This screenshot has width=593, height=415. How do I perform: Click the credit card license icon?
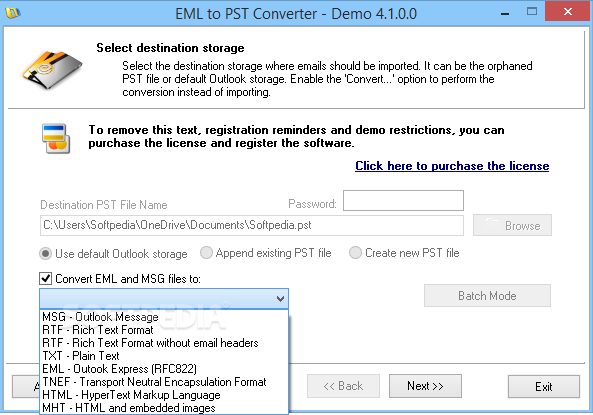(x=56, y=138)
